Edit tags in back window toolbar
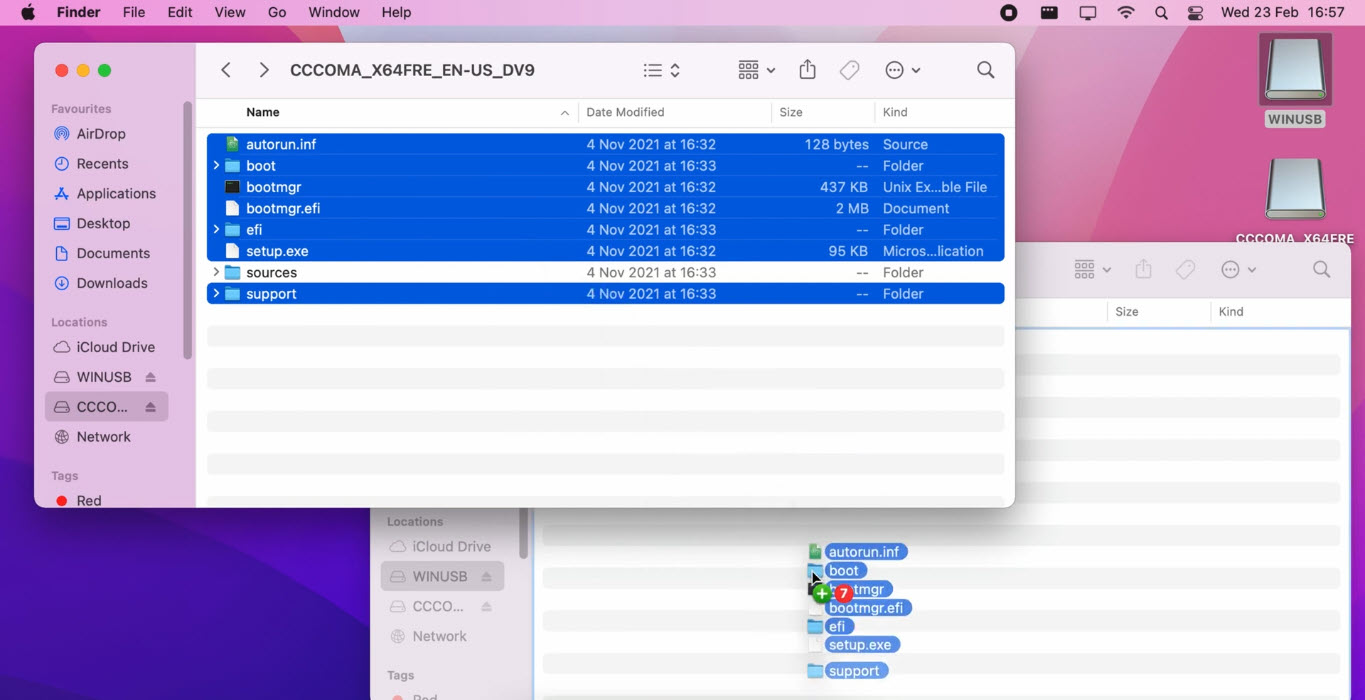 point(1185,270)
